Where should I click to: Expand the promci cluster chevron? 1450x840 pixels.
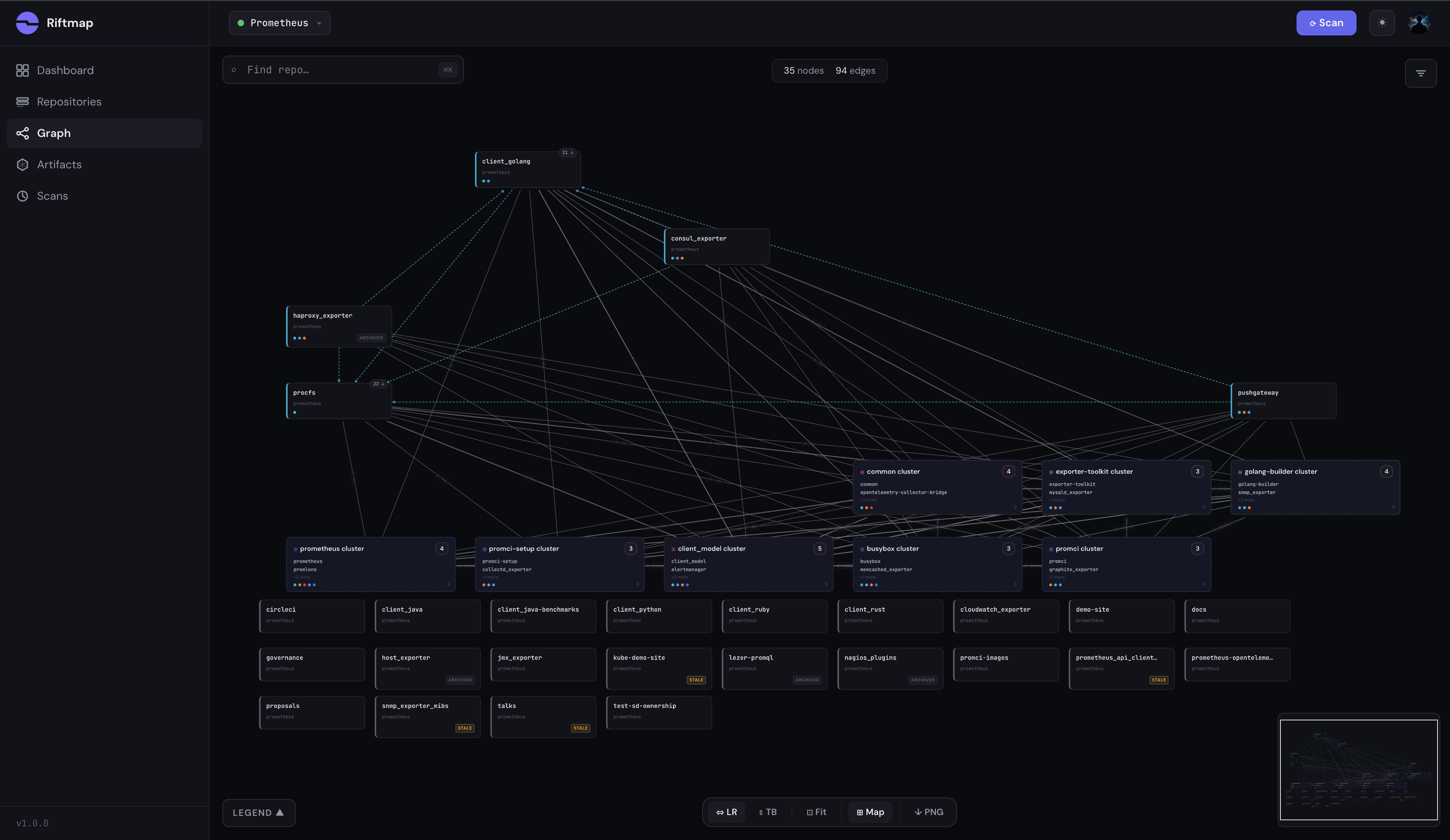[x=1204, y=584]
